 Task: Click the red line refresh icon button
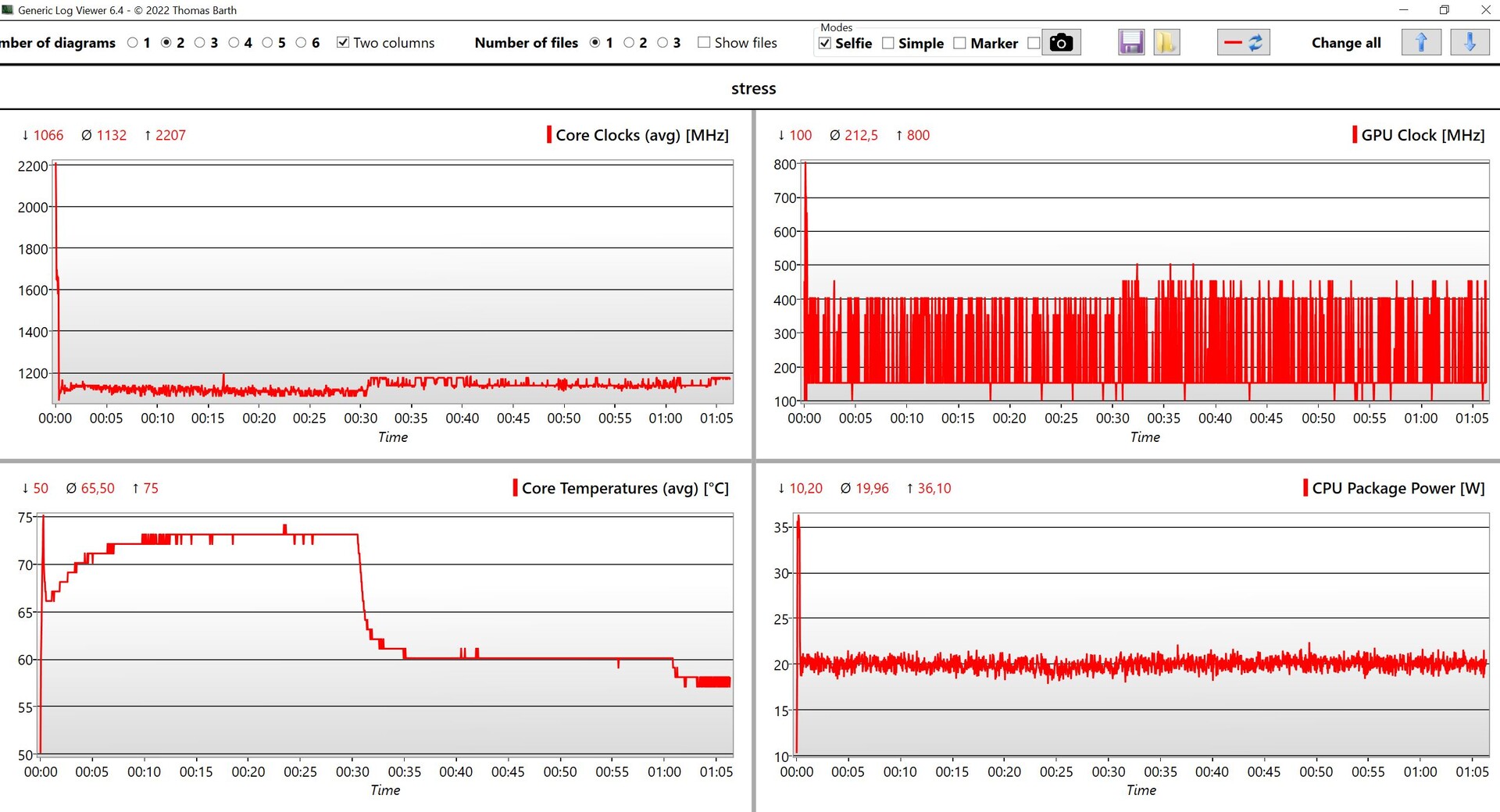[1243, 43]
